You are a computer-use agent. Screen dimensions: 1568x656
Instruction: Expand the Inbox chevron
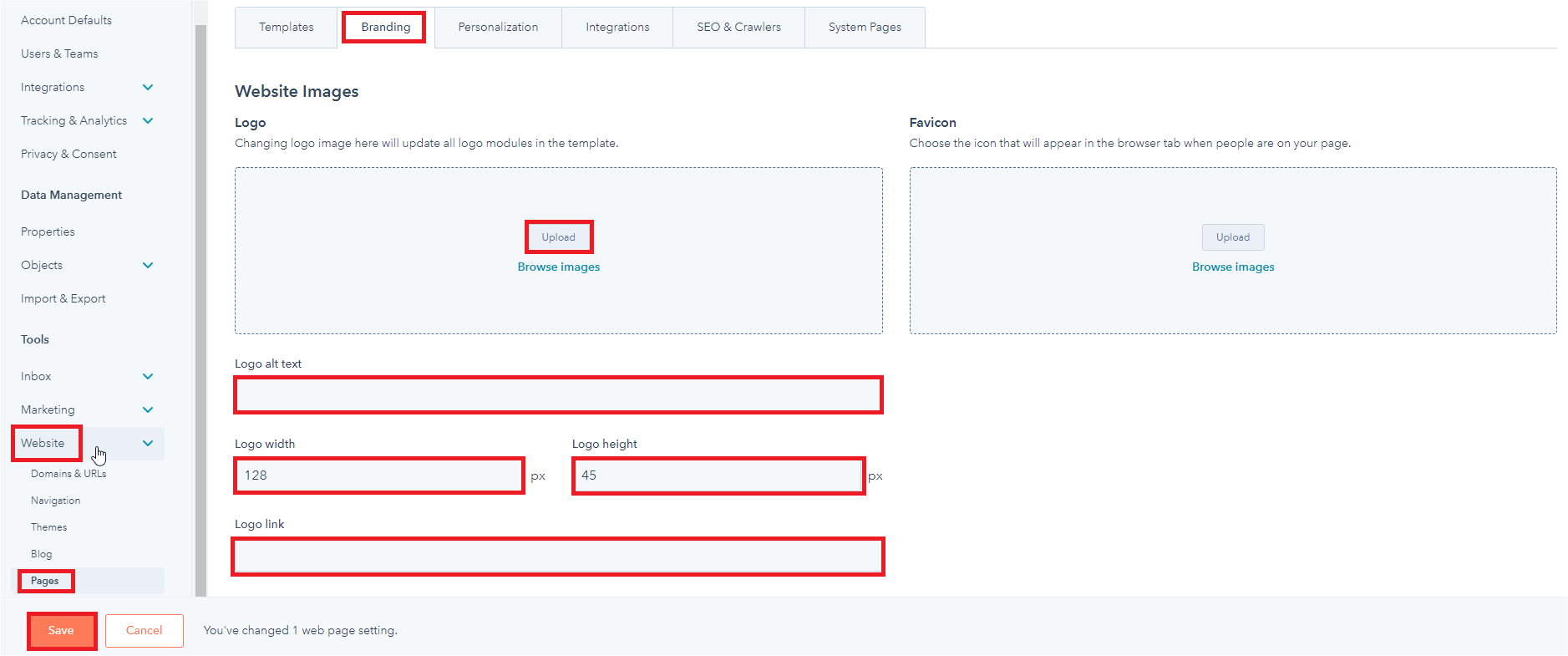pyautogui.click(x=148, y=377)
